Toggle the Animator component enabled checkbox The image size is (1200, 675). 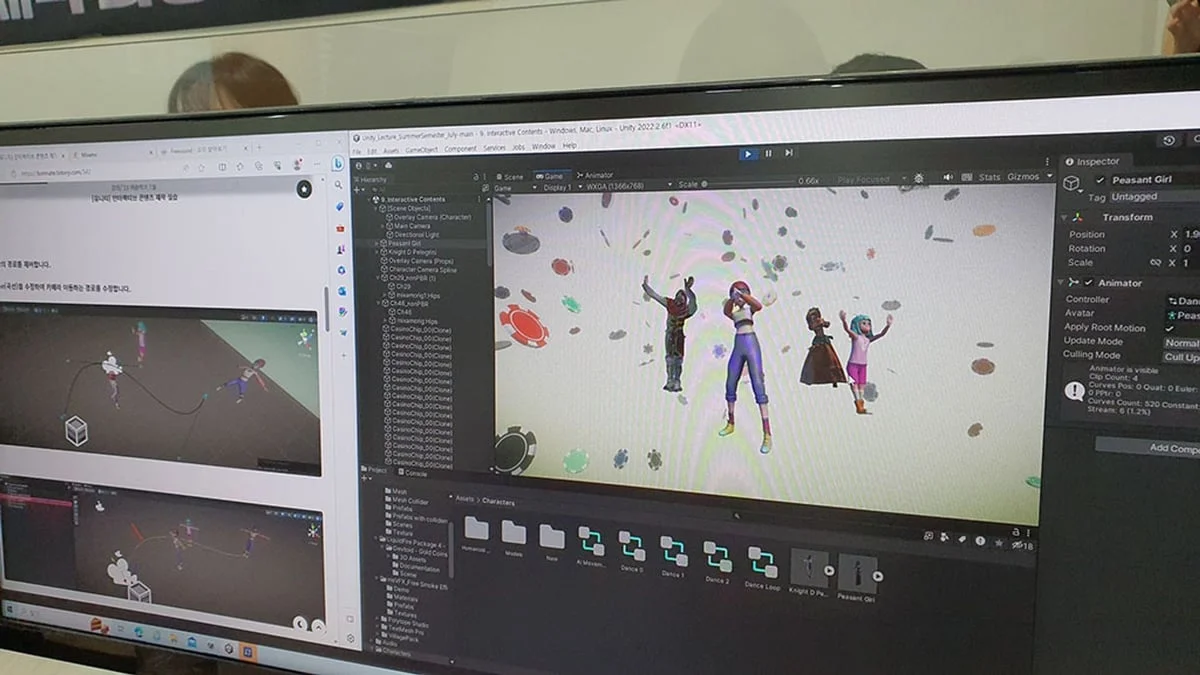tap(1089, 283)
